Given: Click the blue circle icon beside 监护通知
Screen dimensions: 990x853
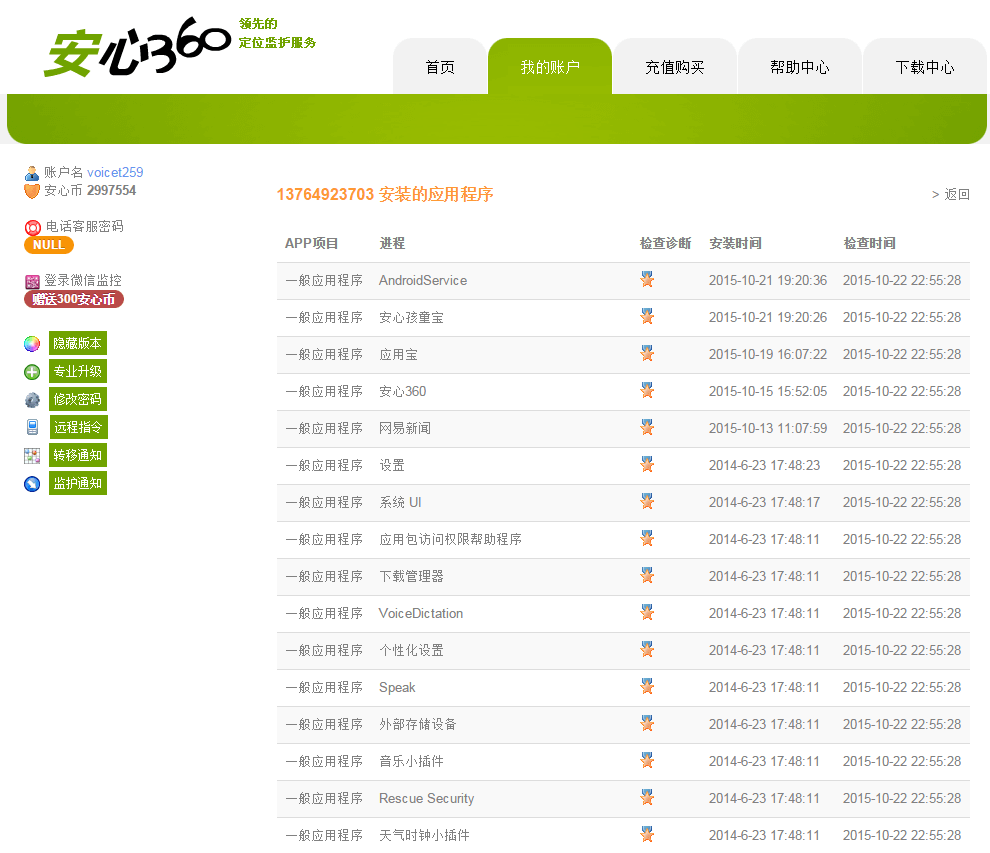Looking at the screenshot, I should coord(32,484).
